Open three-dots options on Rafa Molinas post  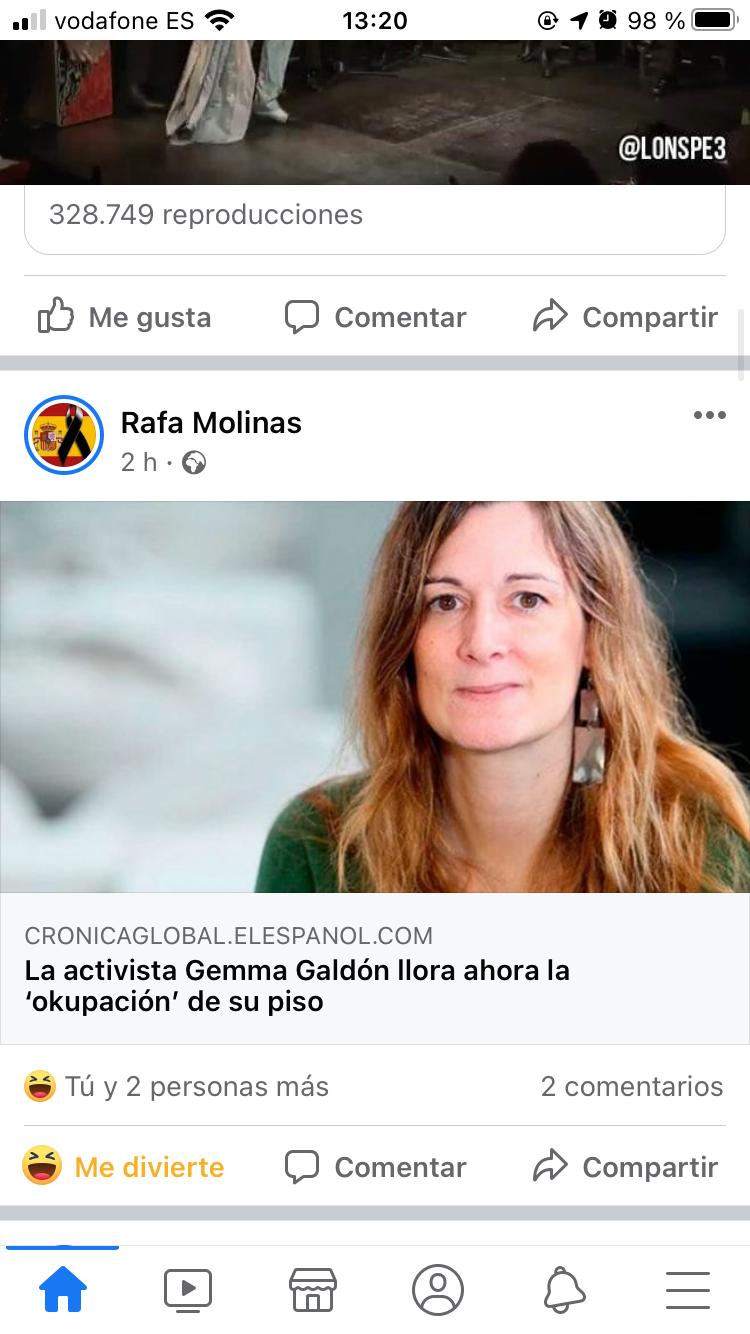point(709,415)
